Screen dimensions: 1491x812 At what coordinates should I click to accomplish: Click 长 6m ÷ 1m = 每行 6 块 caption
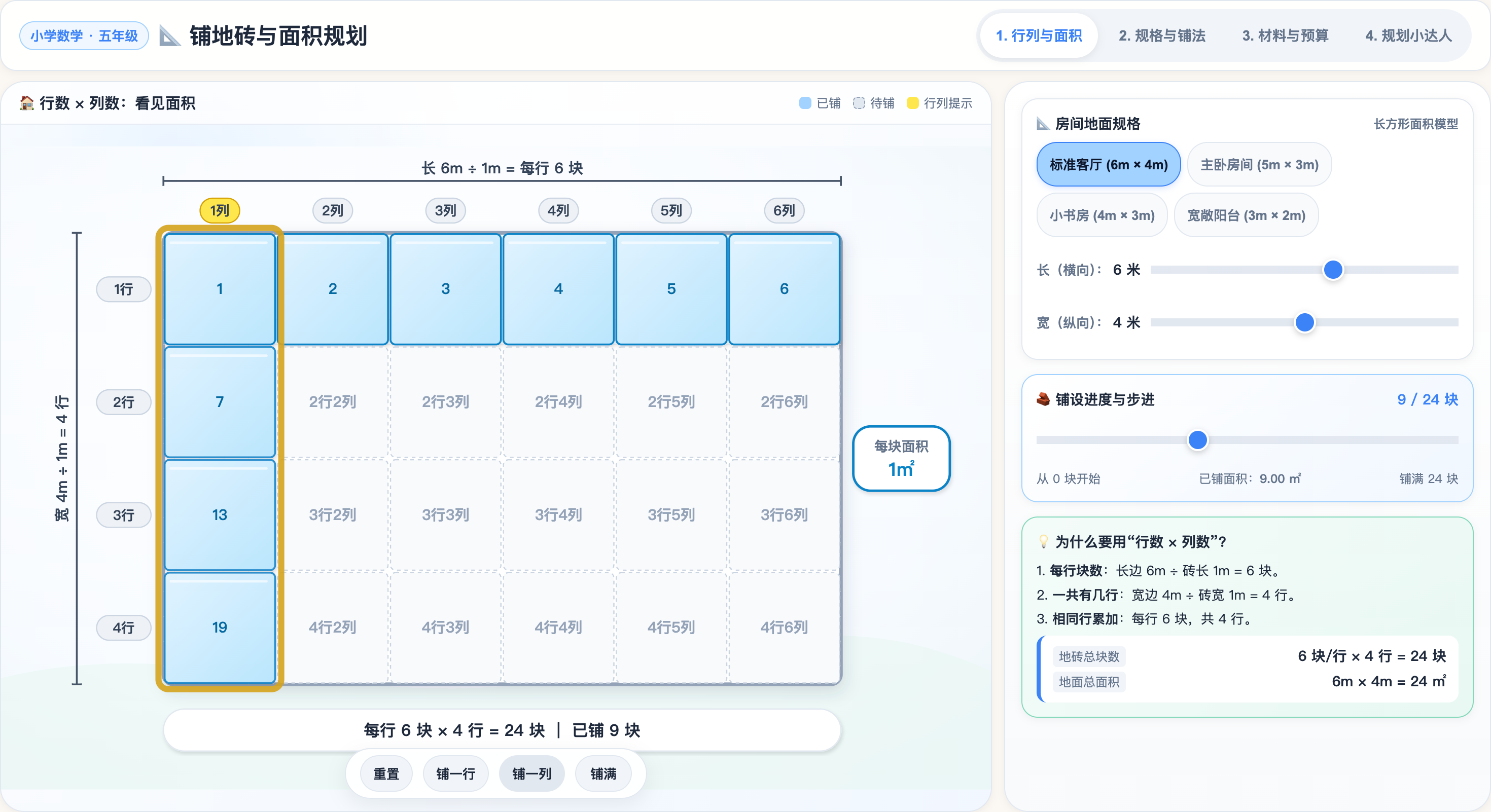(502, 168)
